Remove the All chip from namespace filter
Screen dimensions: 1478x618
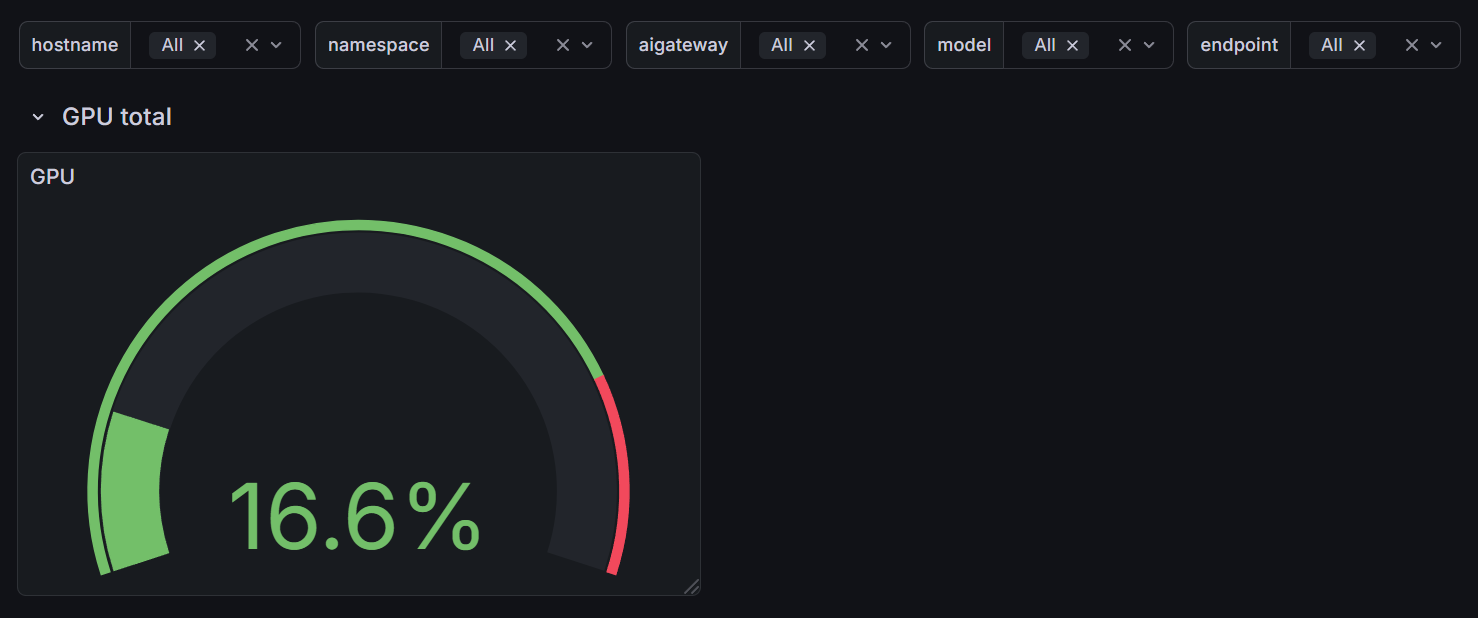click(510, 45)
